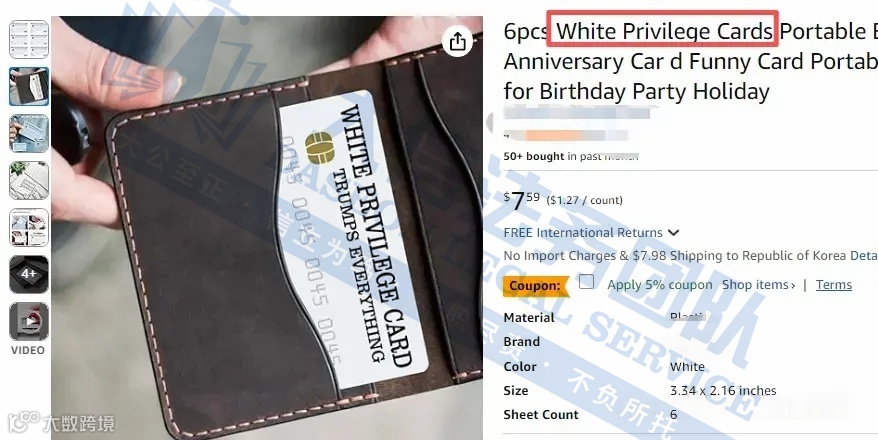Click Shop items link
The height and width of the screenshot is (440, 878).
tap(755, 285)
